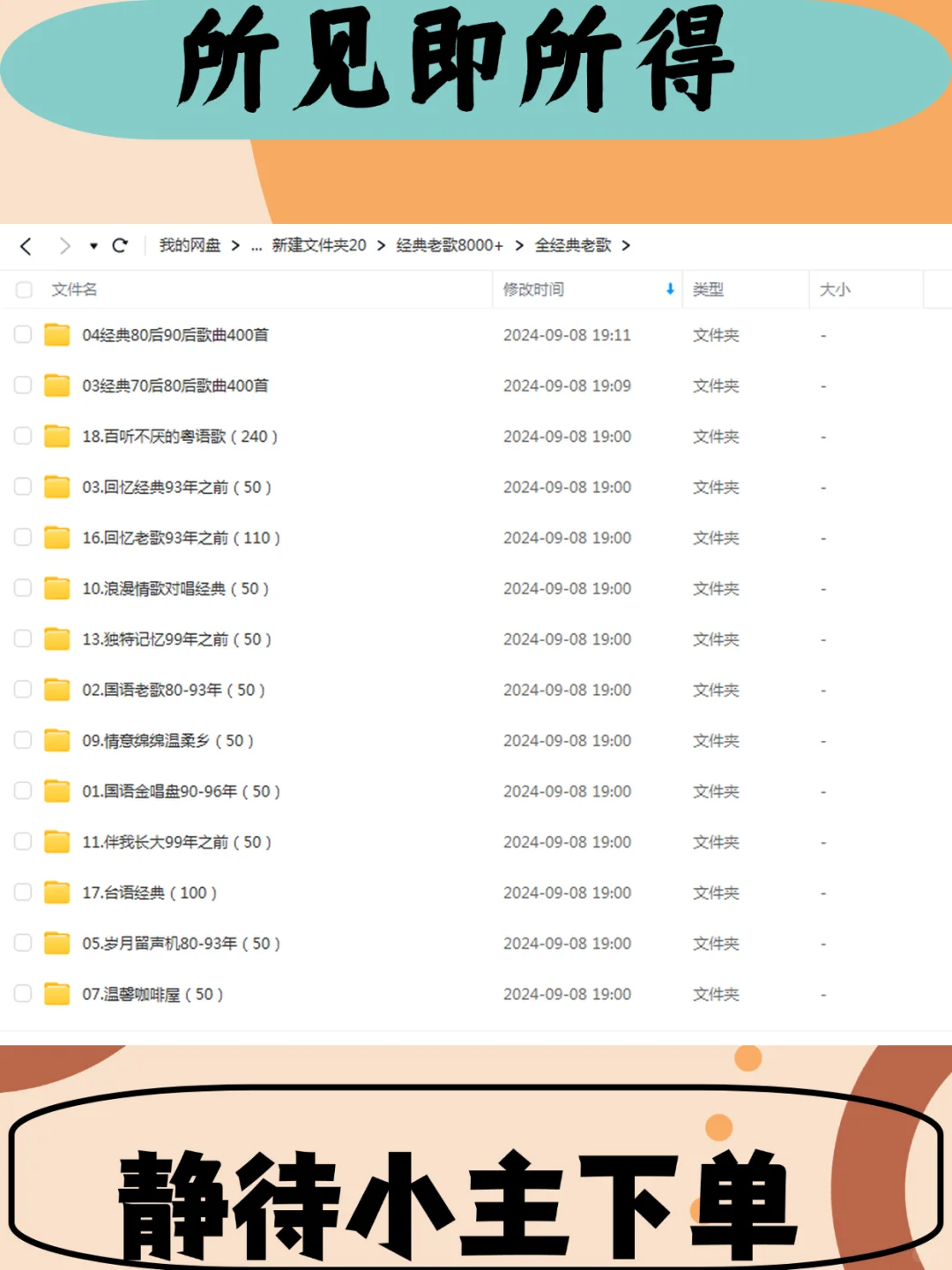Check the box for 03.回忆经典93年之前

pyautogui.click(x=23, y=488)
